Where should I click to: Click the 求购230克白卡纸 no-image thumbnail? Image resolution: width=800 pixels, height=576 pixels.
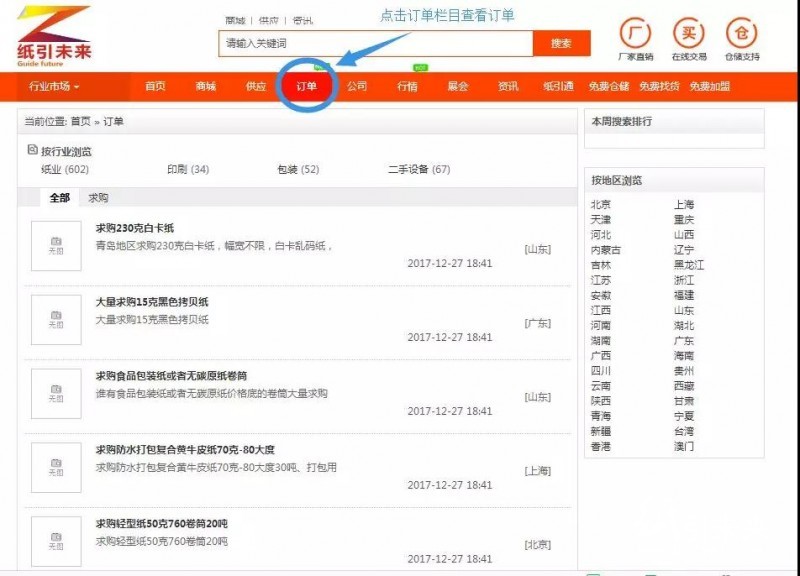coord(56,246)
